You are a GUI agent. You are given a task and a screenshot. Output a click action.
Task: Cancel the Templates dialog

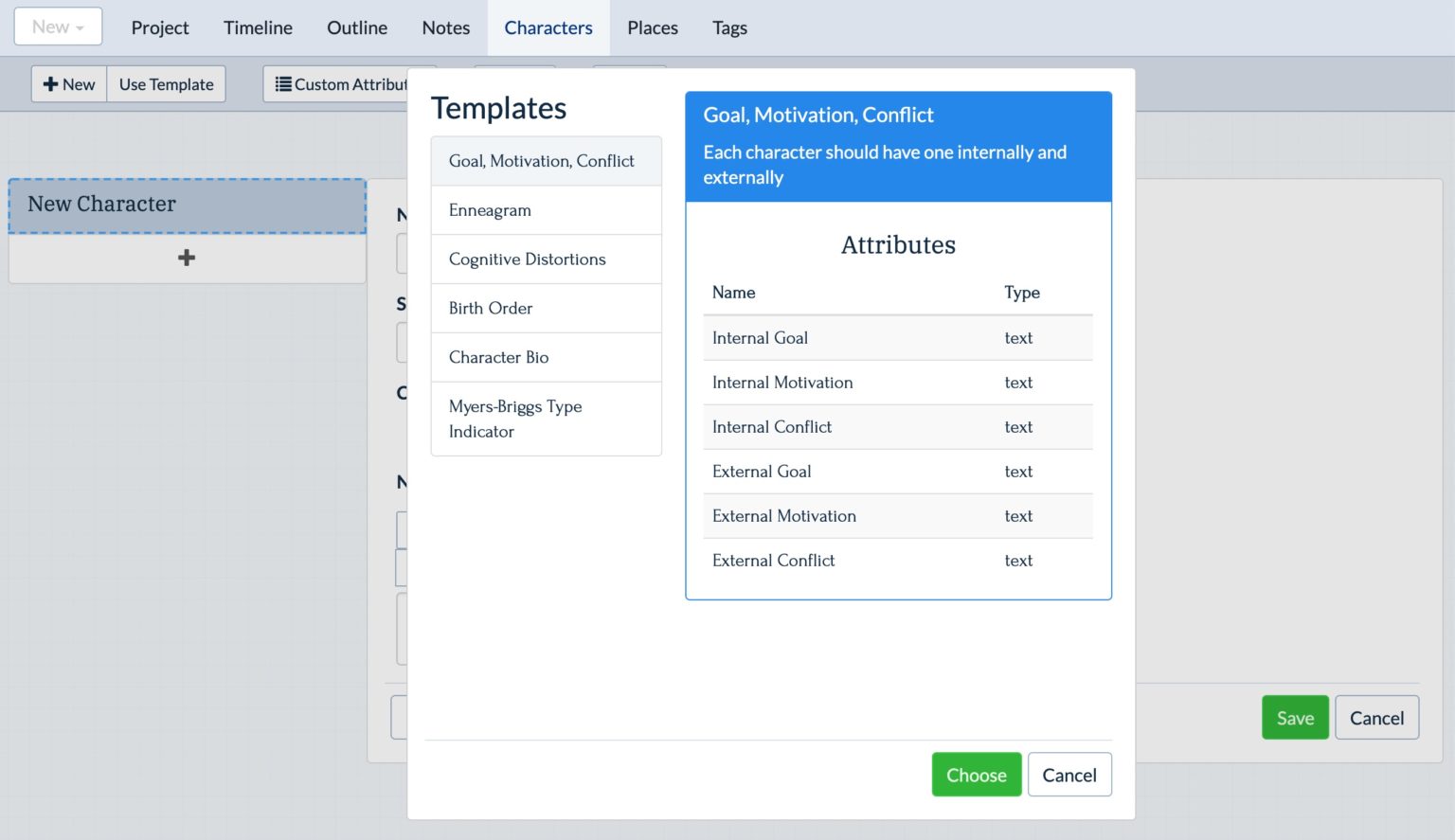click(x=1069, y=775)
